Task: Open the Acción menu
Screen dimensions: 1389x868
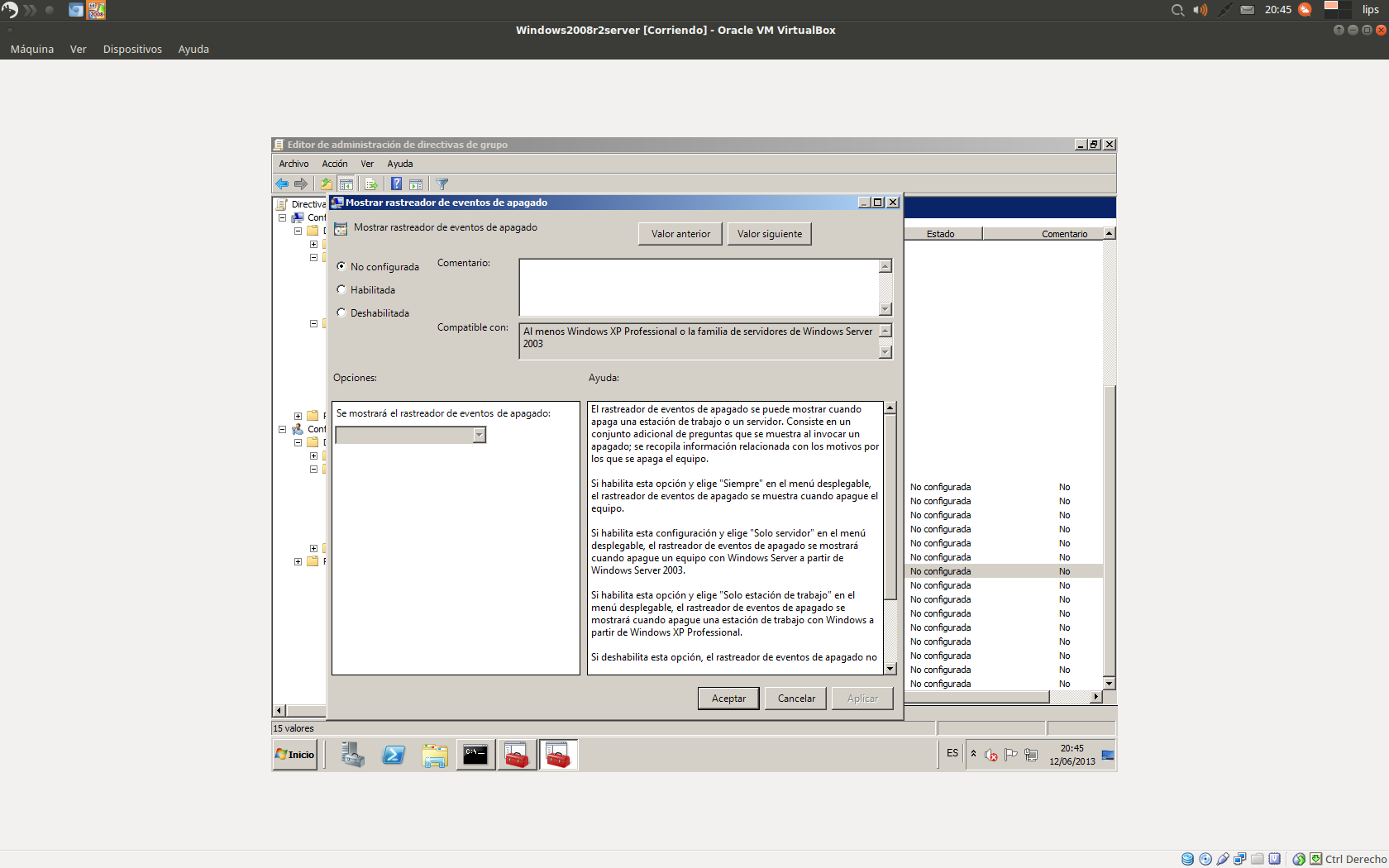Action: click(x=334, y=164)
